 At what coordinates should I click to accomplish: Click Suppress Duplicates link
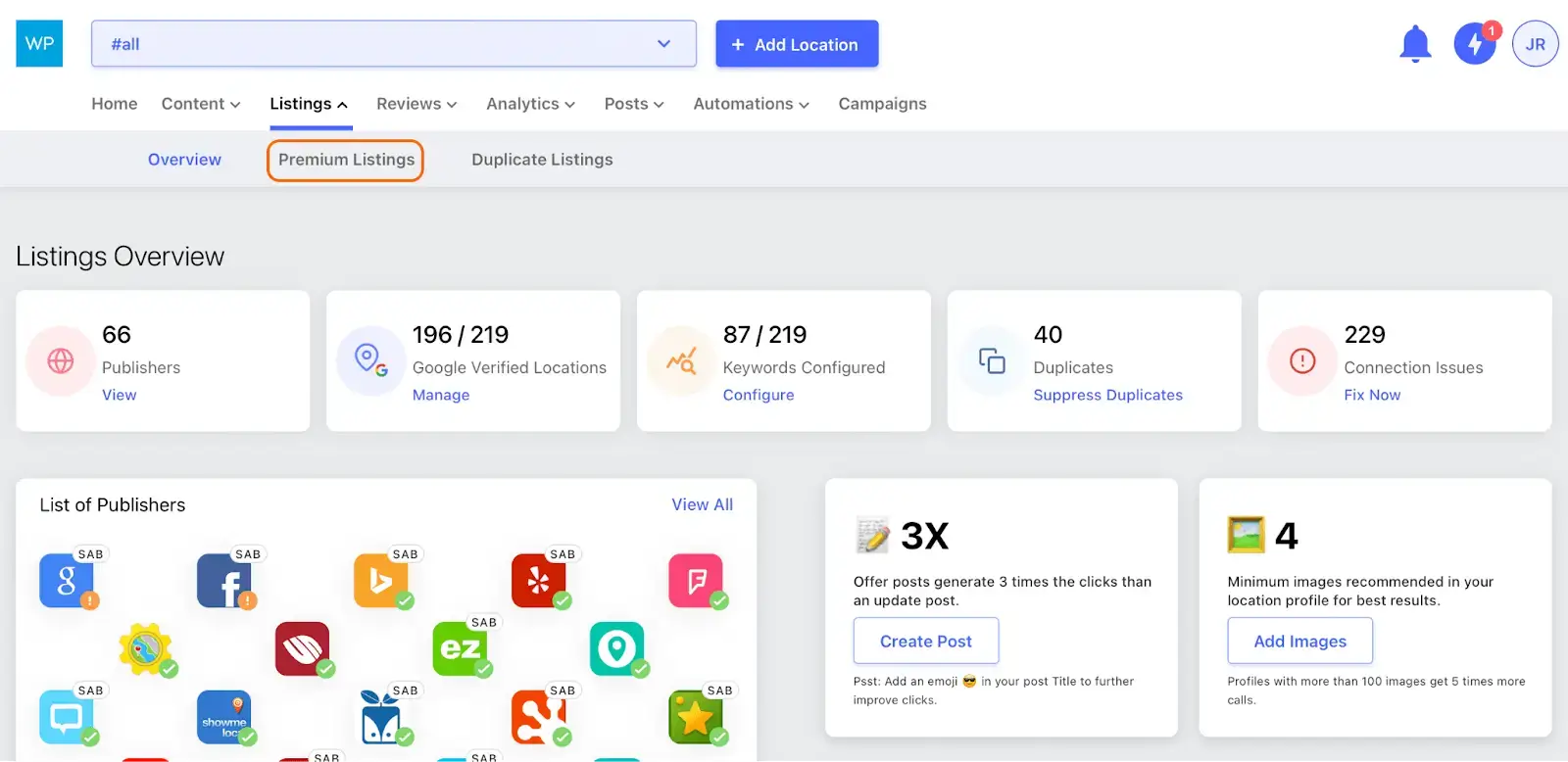tap(1107, 395)
